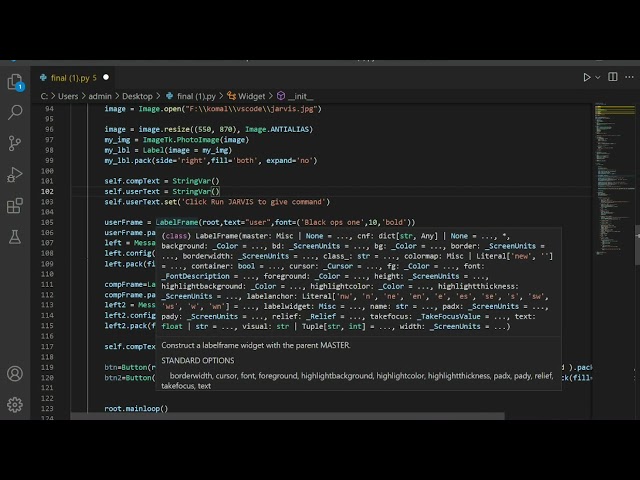Click line number 94 in gutter
The height and width of the screenshot is (480, 640).
[x=49, y=109]
